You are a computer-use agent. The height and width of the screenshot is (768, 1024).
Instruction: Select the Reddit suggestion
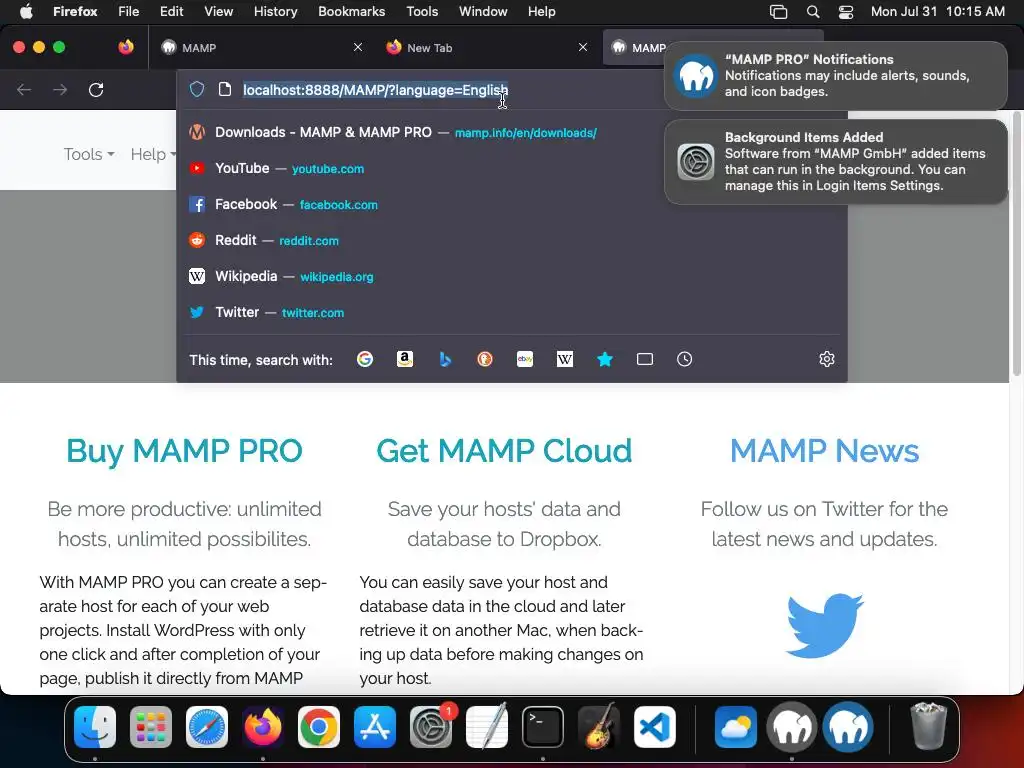tap(511, 240)
